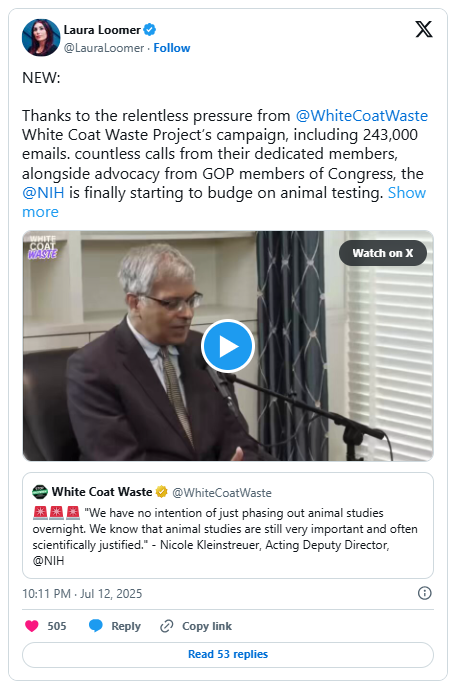The height and width of the screenshot is (692, 452).
Task: Click Read 53 replies button
Action: (x=228, y=654)
